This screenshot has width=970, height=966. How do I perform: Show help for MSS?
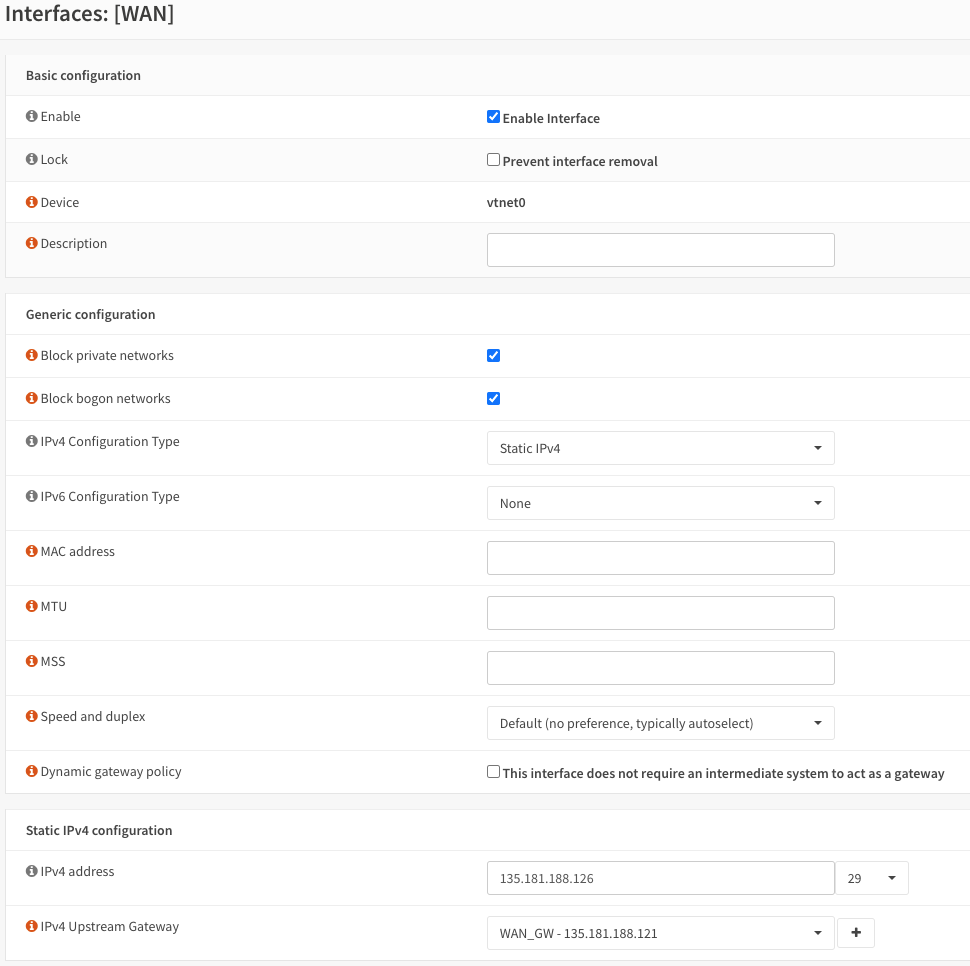point(32,661)
